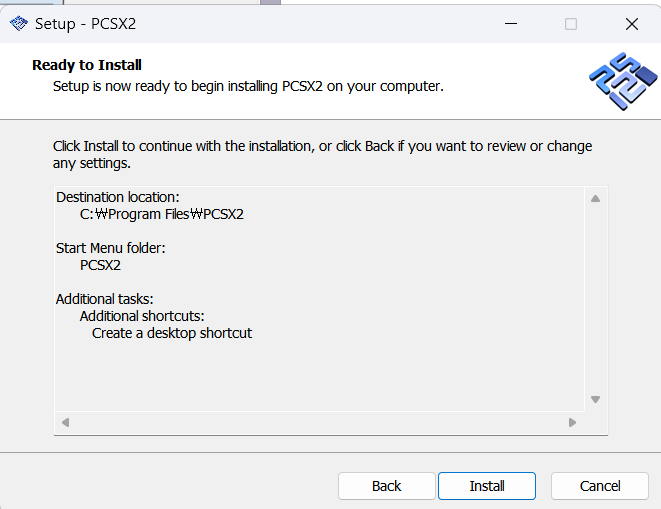Image resolution: width=661 pixels, height=509 pixels.
Task: Click the summary scroll down arrow
Action: (595, 399)
